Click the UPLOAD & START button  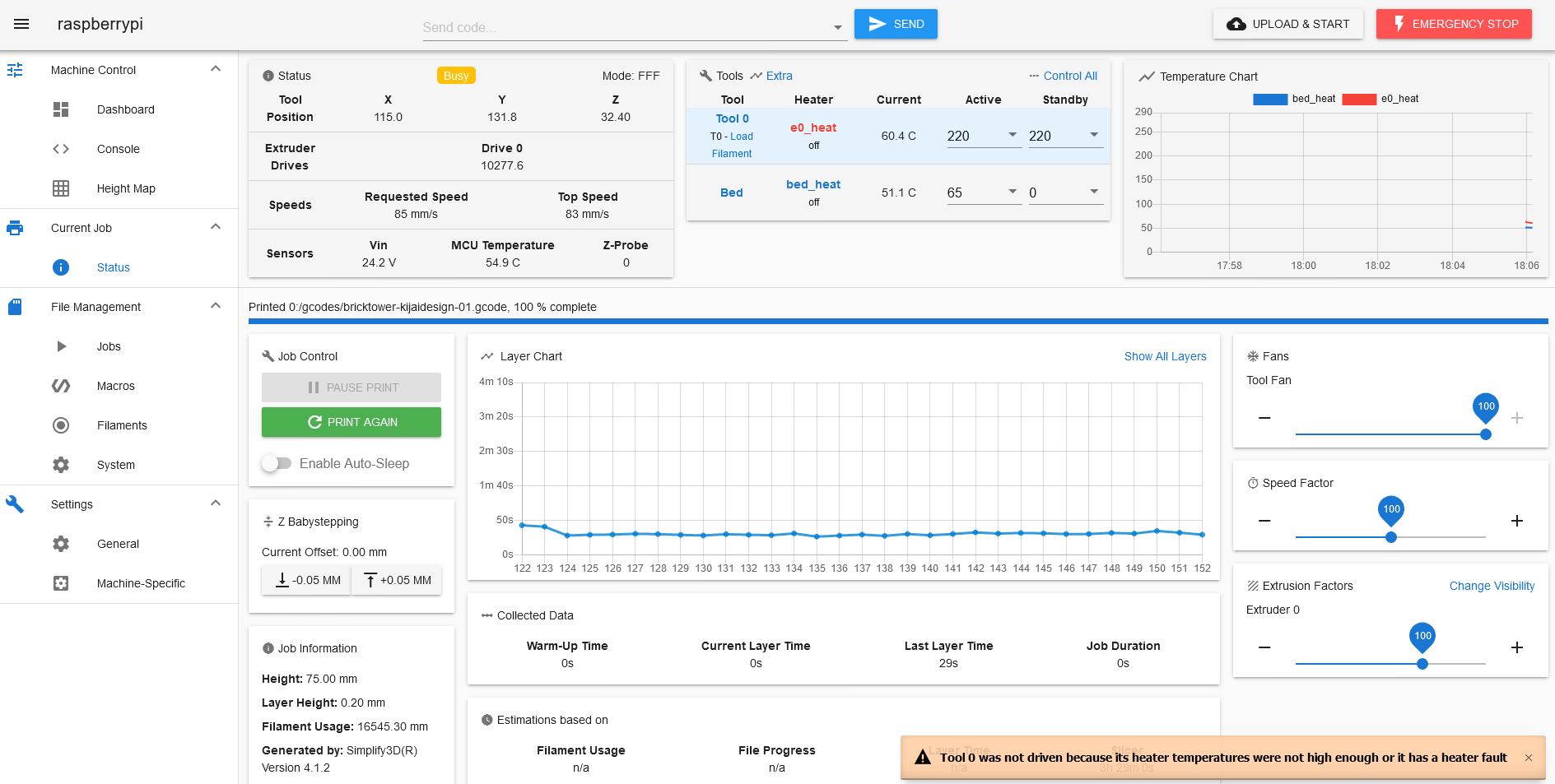(1288, 24)
